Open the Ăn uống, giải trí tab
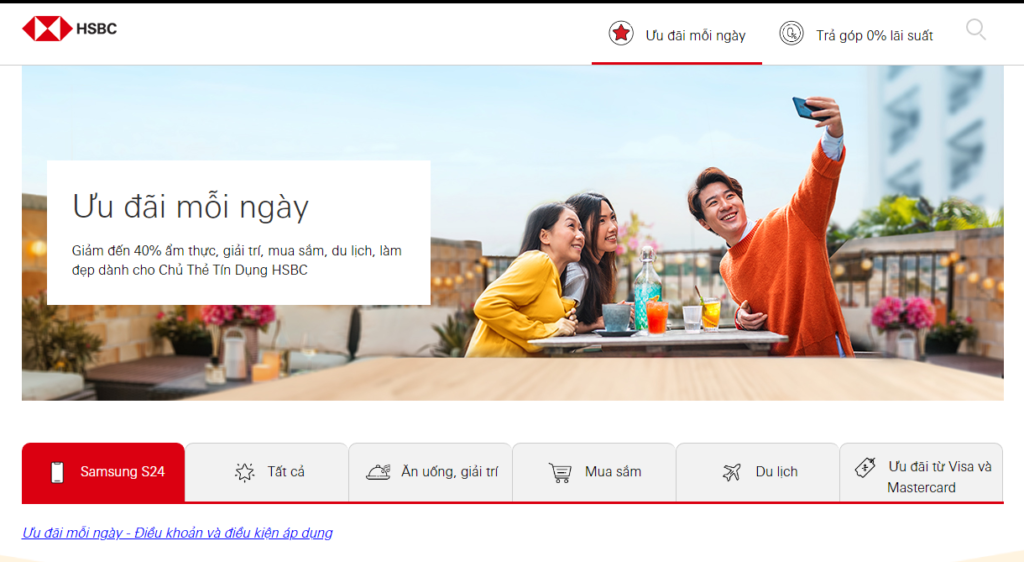Screen dimensions: 1024x562 point(449,472)
